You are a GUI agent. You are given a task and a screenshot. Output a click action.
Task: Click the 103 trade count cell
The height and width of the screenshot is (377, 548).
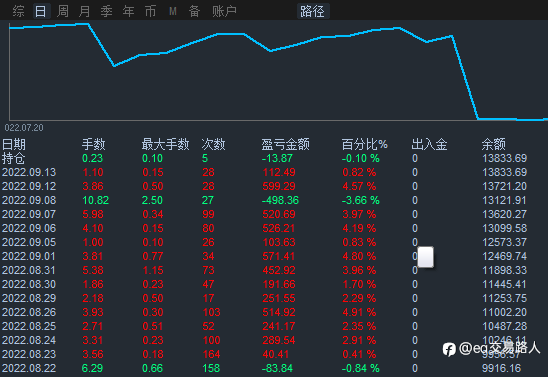[211, 312]
